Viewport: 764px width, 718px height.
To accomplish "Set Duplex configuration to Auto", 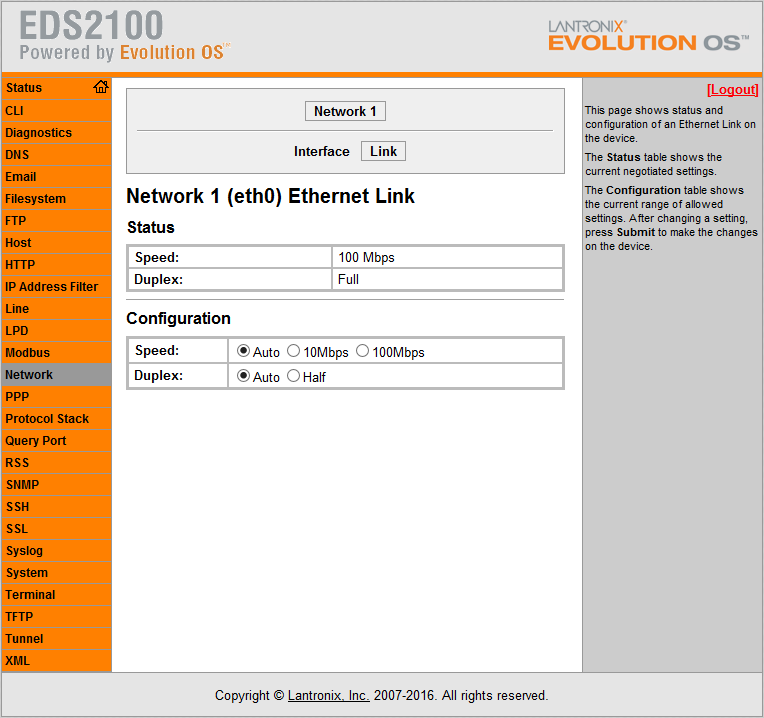I will coord(243,376).
